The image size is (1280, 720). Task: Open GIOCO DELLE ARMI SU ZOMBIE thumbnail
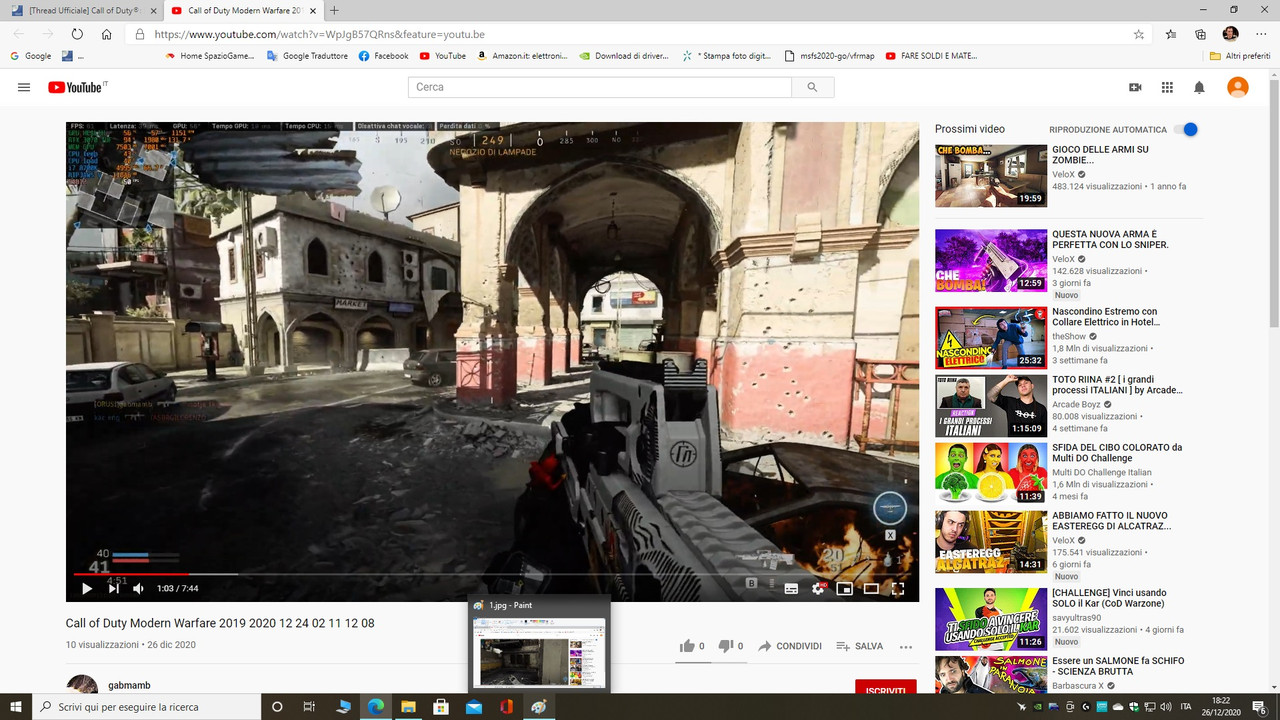pos(991,175)
